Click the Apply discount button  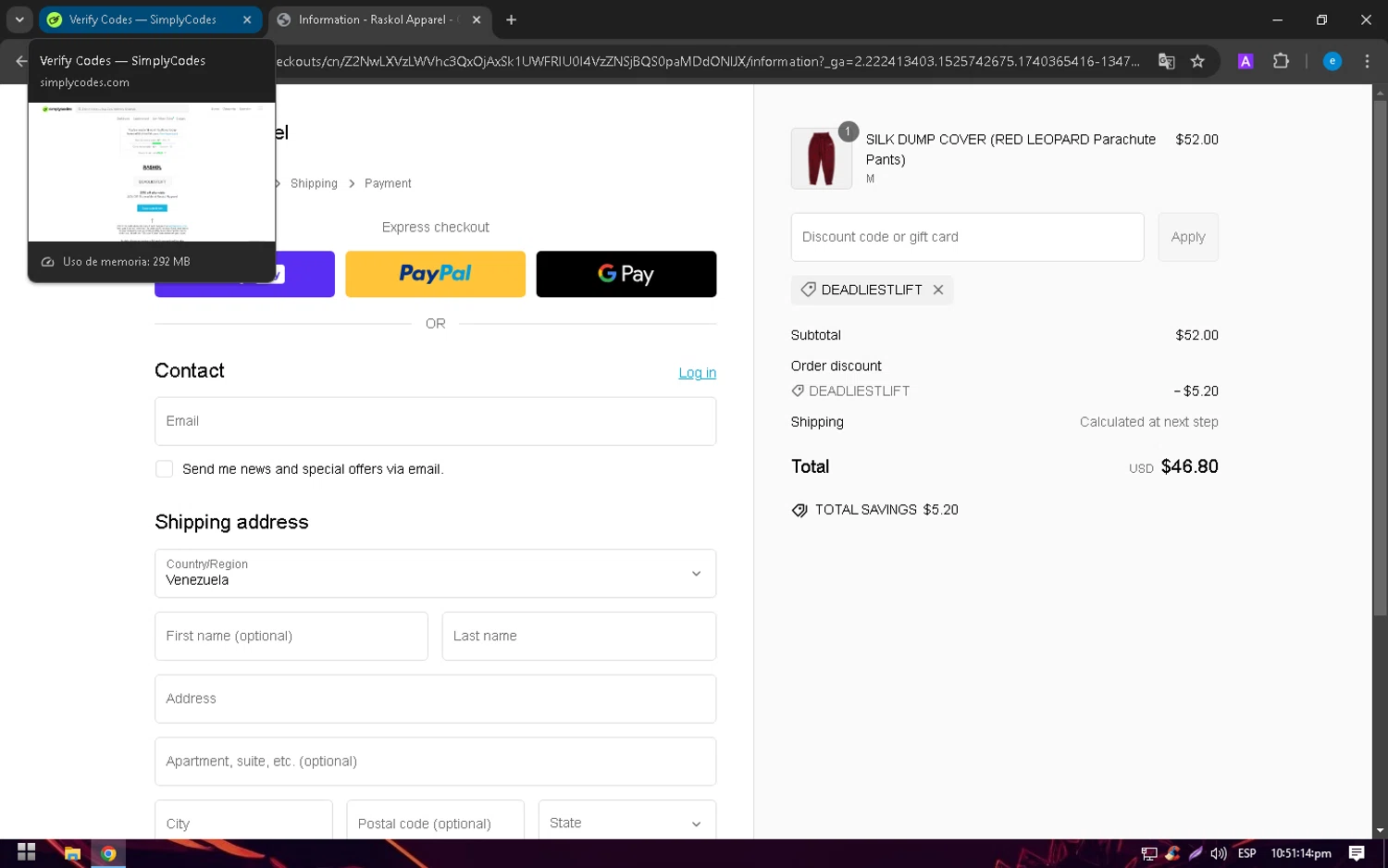coord(1188,237)
